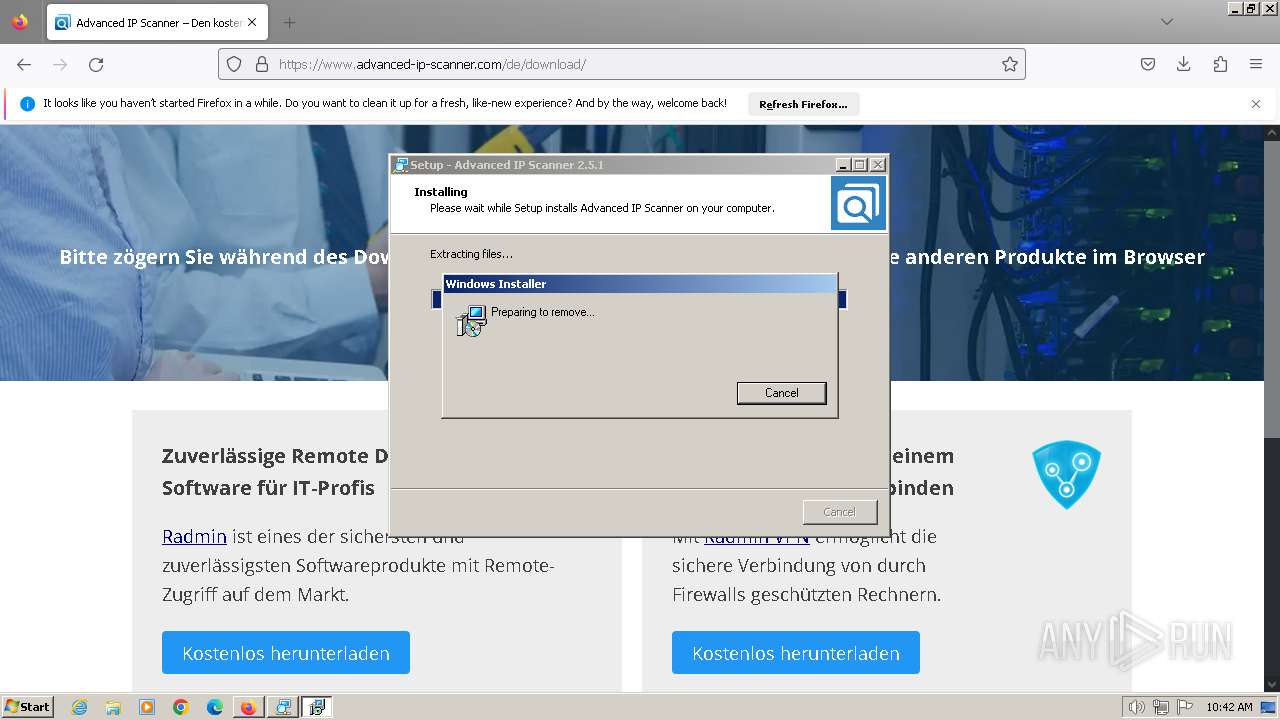Reload the current page
1280x720 pixels.
click(x=96, y=64)
